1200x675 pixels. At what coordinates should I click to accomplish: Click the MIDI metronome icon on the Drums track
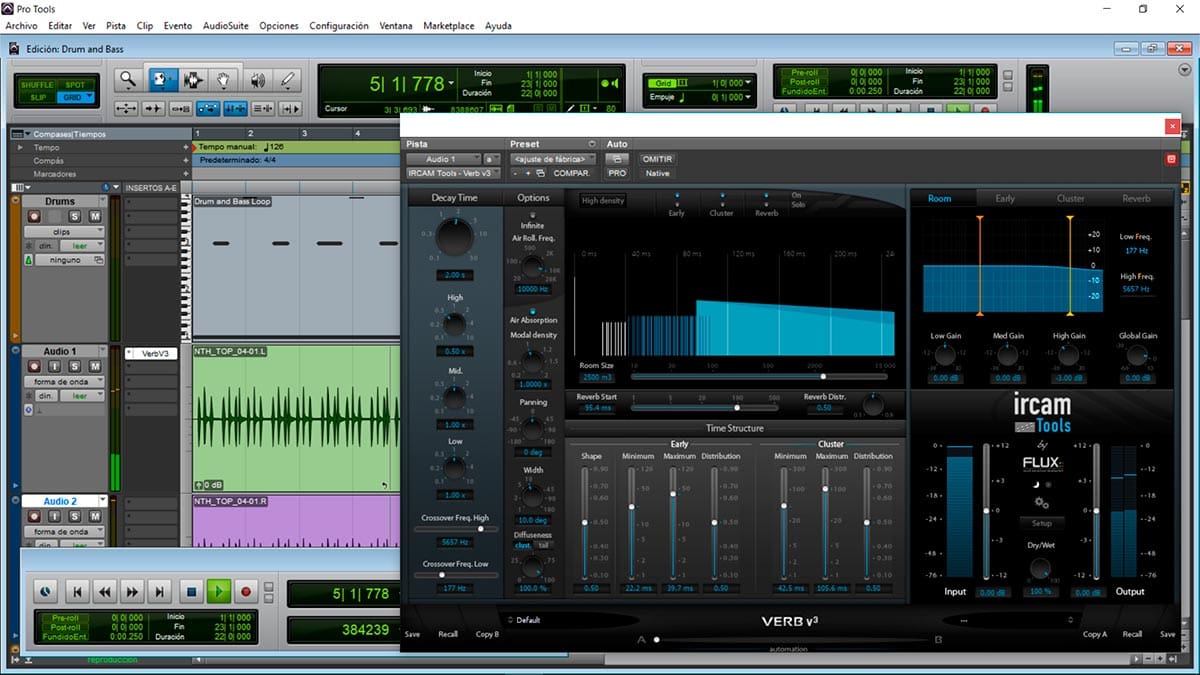[28, 259]
